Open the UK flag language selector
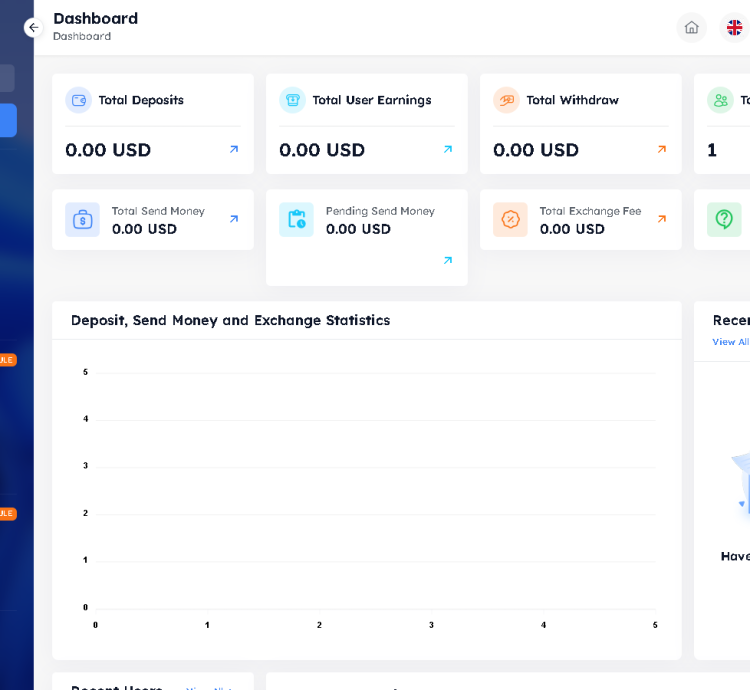750x690 pixels. (x=734, y=28)
